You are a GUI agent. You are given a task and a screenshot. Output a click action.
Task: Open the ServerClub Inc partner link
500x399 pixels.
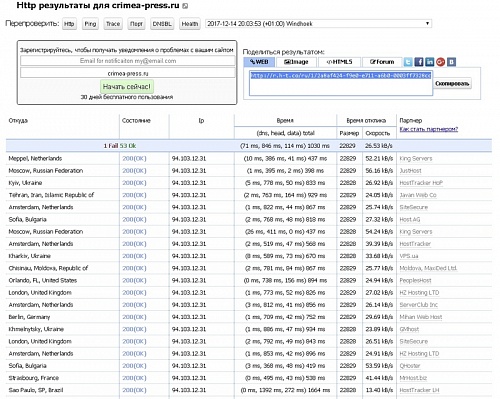[x=419, y=305]
